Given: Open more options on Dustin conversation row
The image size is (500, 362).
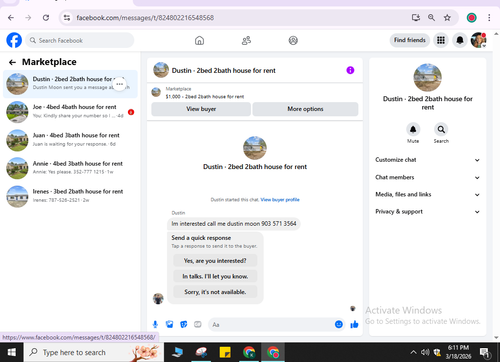Looking at the screenshot, I should pyautogui.click(x=120, y=84).
